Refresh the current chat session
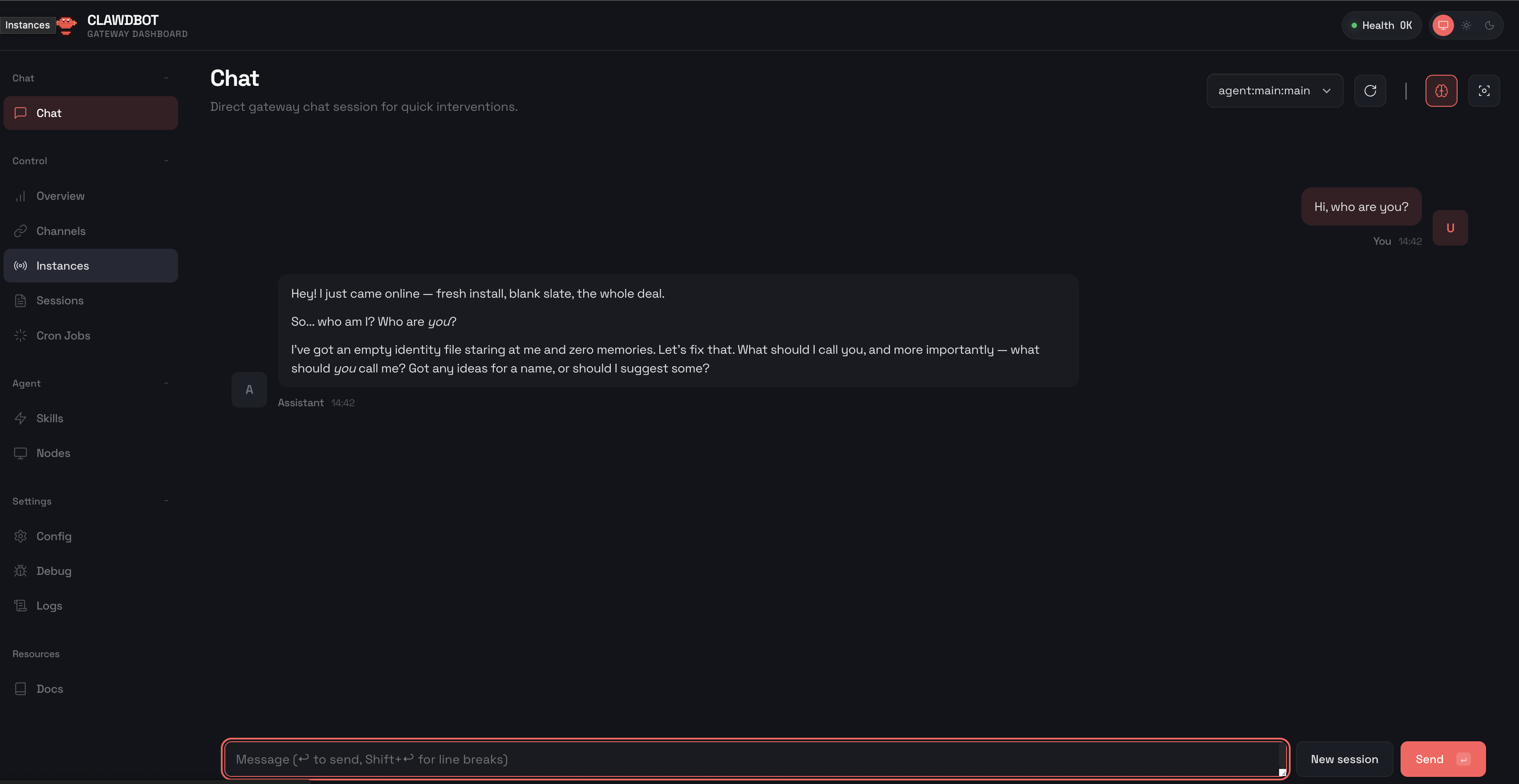The height and width of the screenshot is (784, 1519). click(x=1370, y=90)
